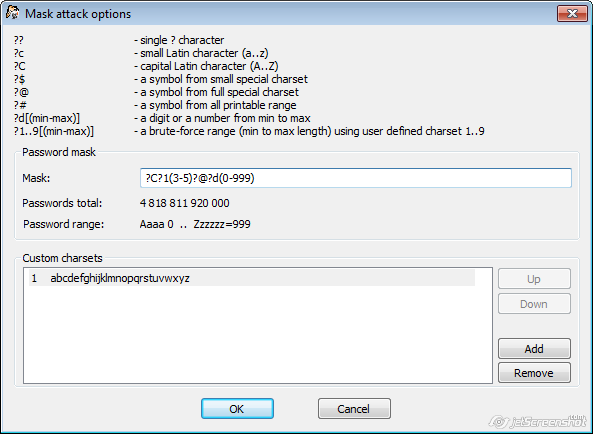The height and width of the screenshot is (434, 593).
Task: Click the ?1..9[(min-max)] brute-force range description
Action: [x=309, y=131]
